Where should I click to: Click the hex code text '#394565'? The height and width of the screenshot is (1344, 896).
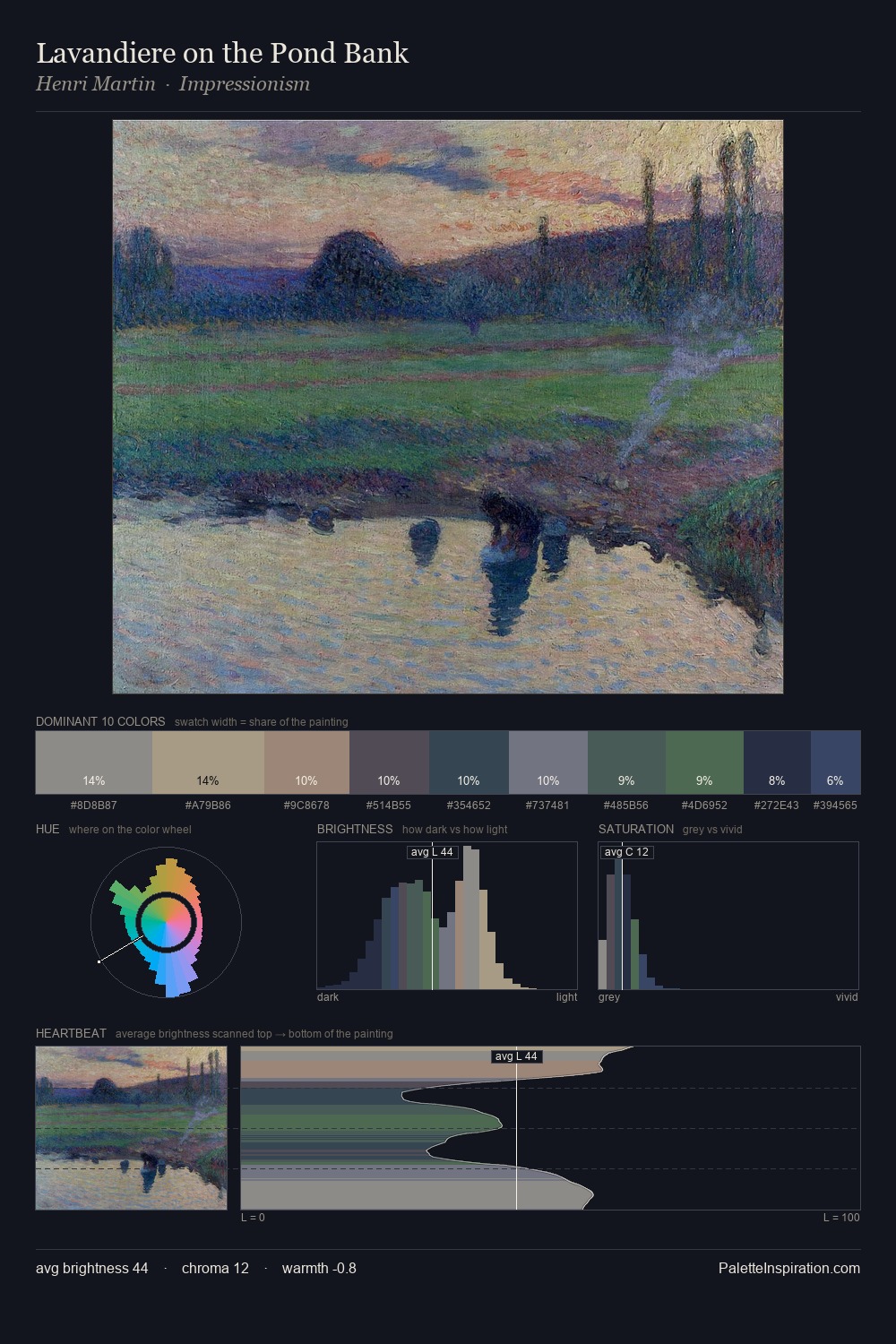835,806
